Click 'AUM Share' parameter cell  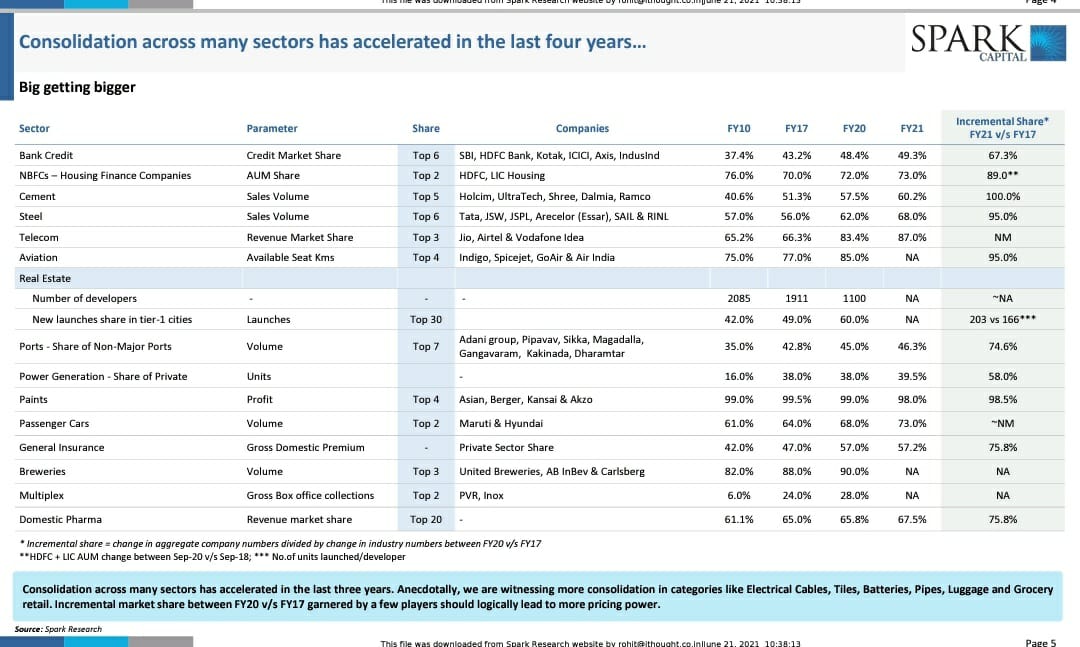pyautogui.click(x=273, y=175)
